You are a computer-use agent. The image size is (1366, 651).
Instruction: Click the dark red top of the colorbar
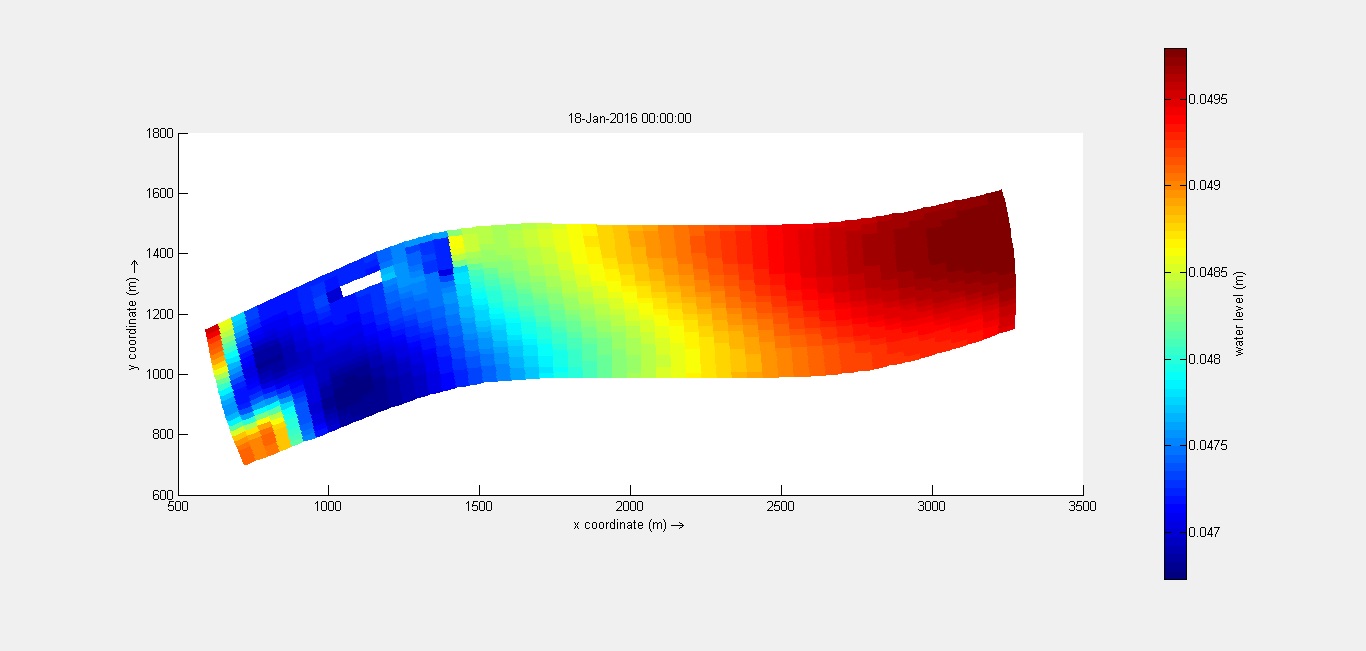tap(1175, 54)
